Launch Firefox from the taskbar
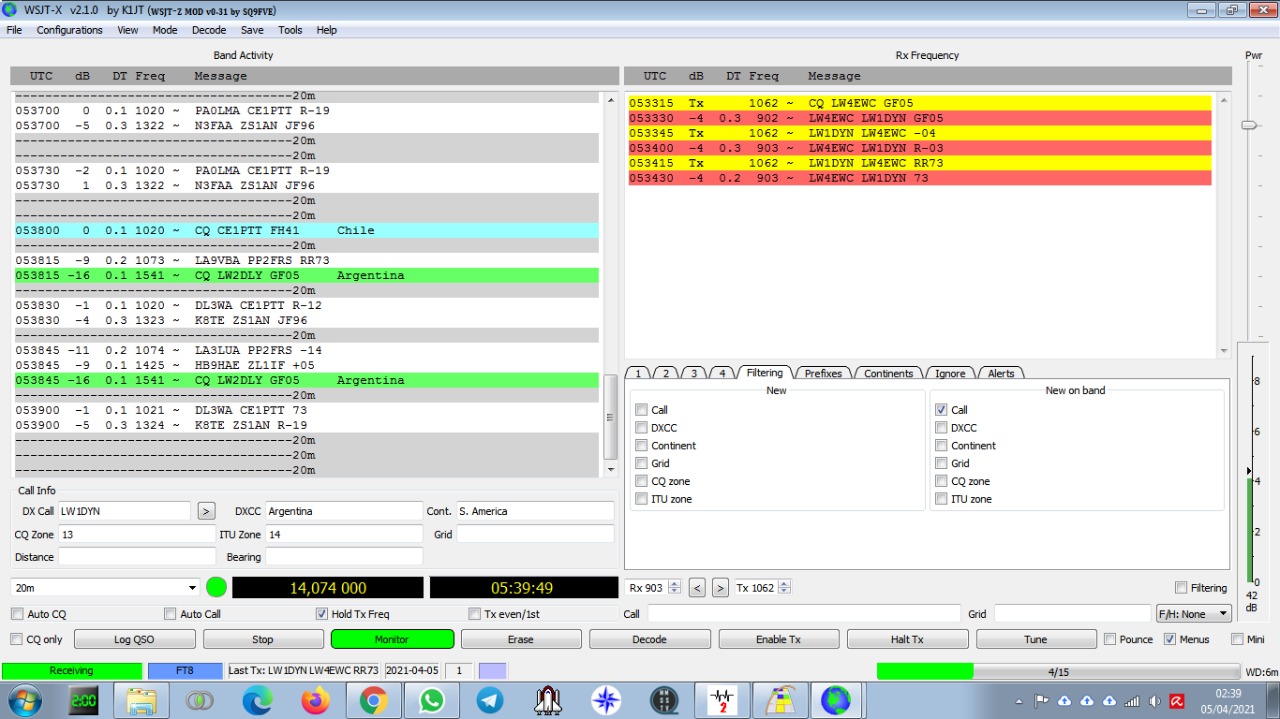 pyautogui.click(x=315, y=701)
